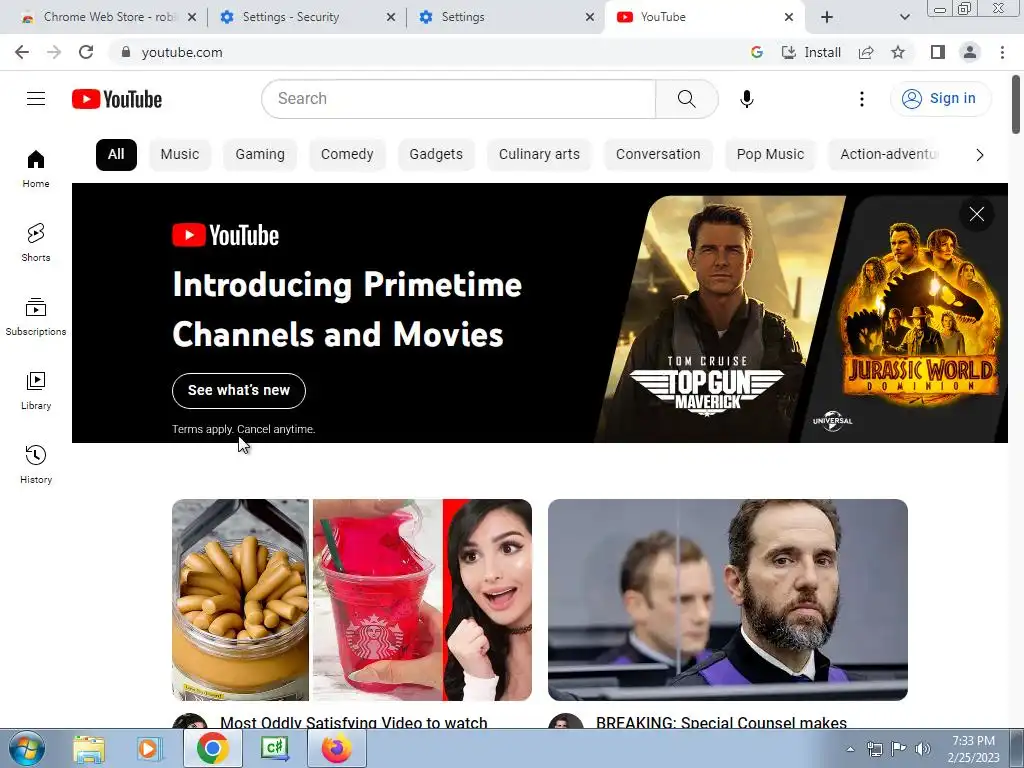Open Chrome profile avatar menu
This screenshot has width=1024, height=768.
click(x=970, y=52)
